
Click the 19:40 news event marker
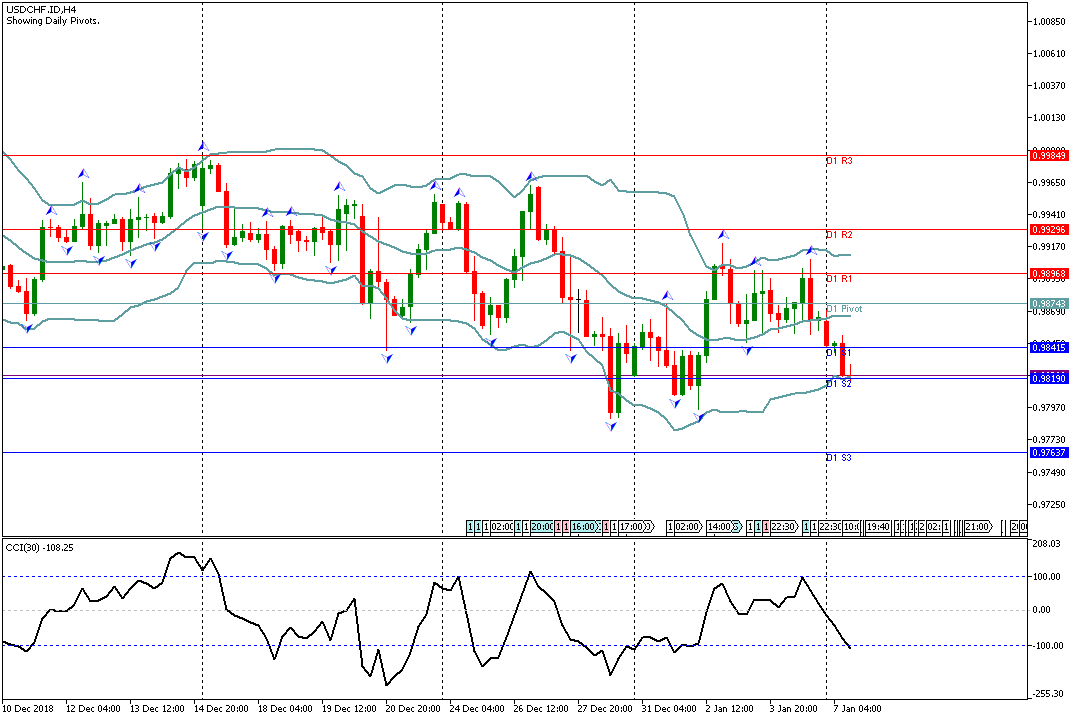878,527
